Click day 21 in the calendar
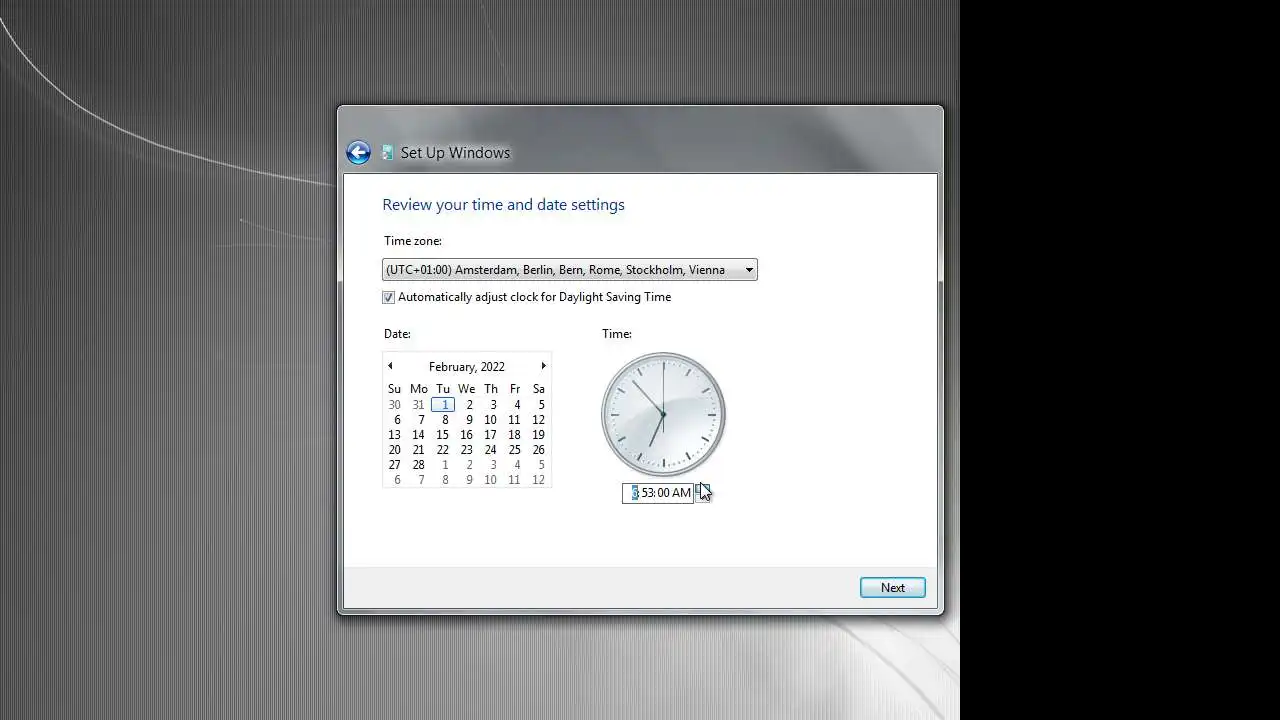 419,450
